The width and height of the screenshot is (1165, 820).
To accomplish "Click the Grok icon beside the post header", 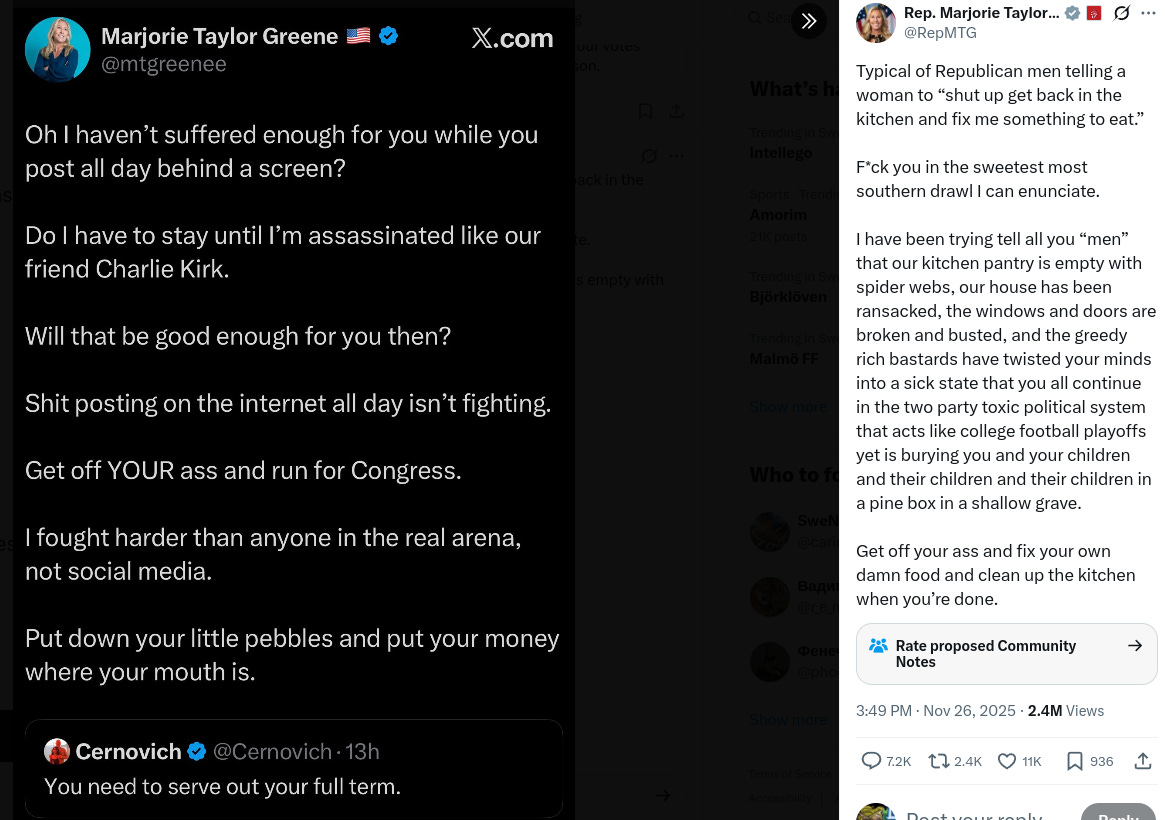I will coord(1122,13).
